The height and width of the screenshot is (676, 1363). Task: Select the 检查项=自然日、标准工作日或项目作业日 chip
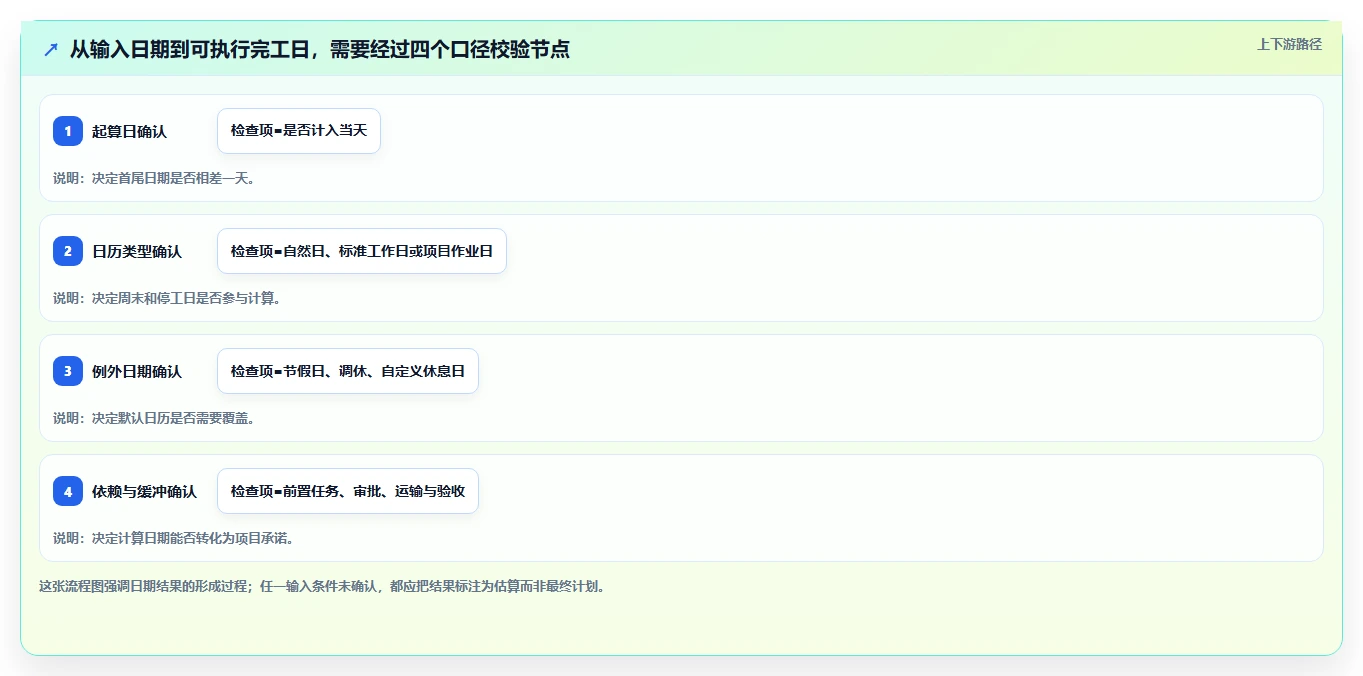tap(362, 251)
